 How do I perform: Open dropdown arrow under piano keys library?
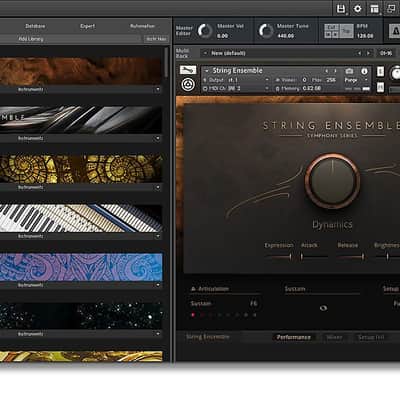(158, 236)
